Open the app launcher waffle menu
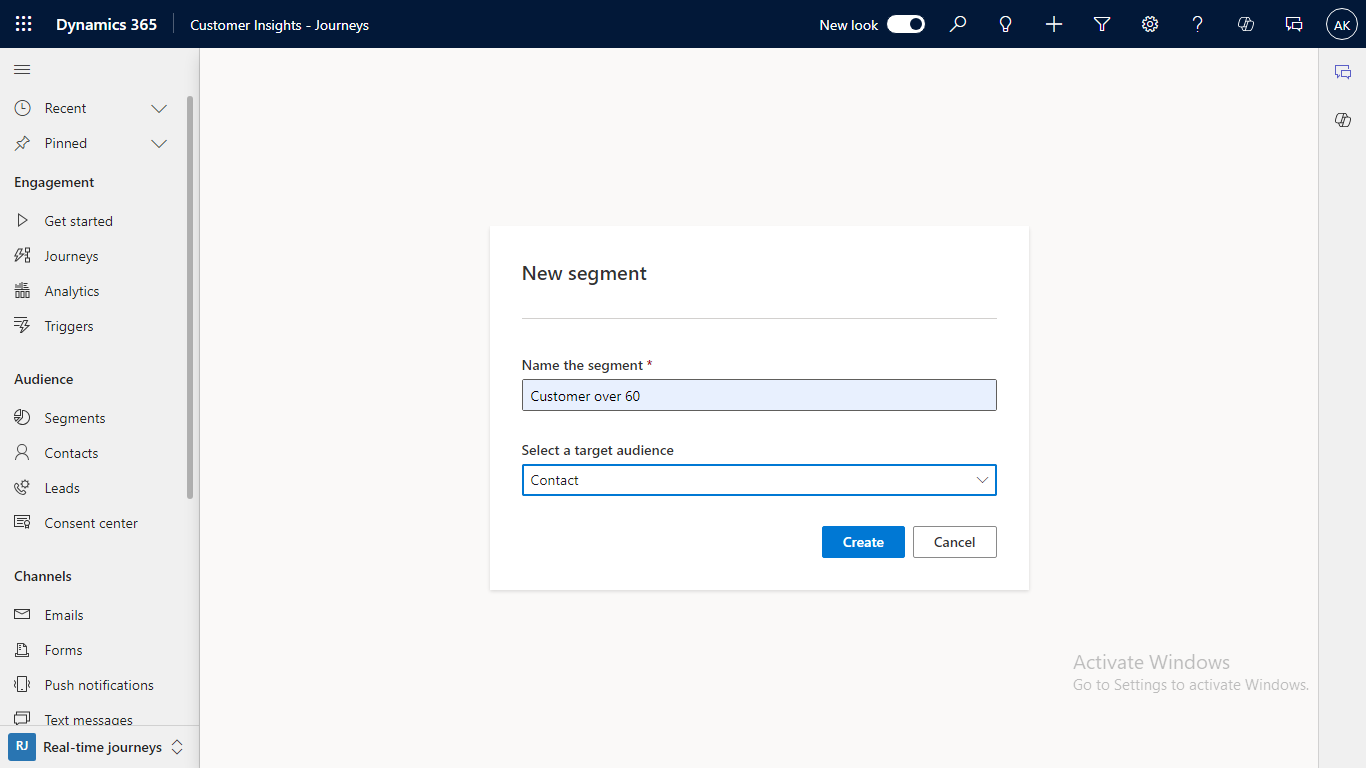The image size is (1366, 768). pyautogui.click(x=23, y=24)
